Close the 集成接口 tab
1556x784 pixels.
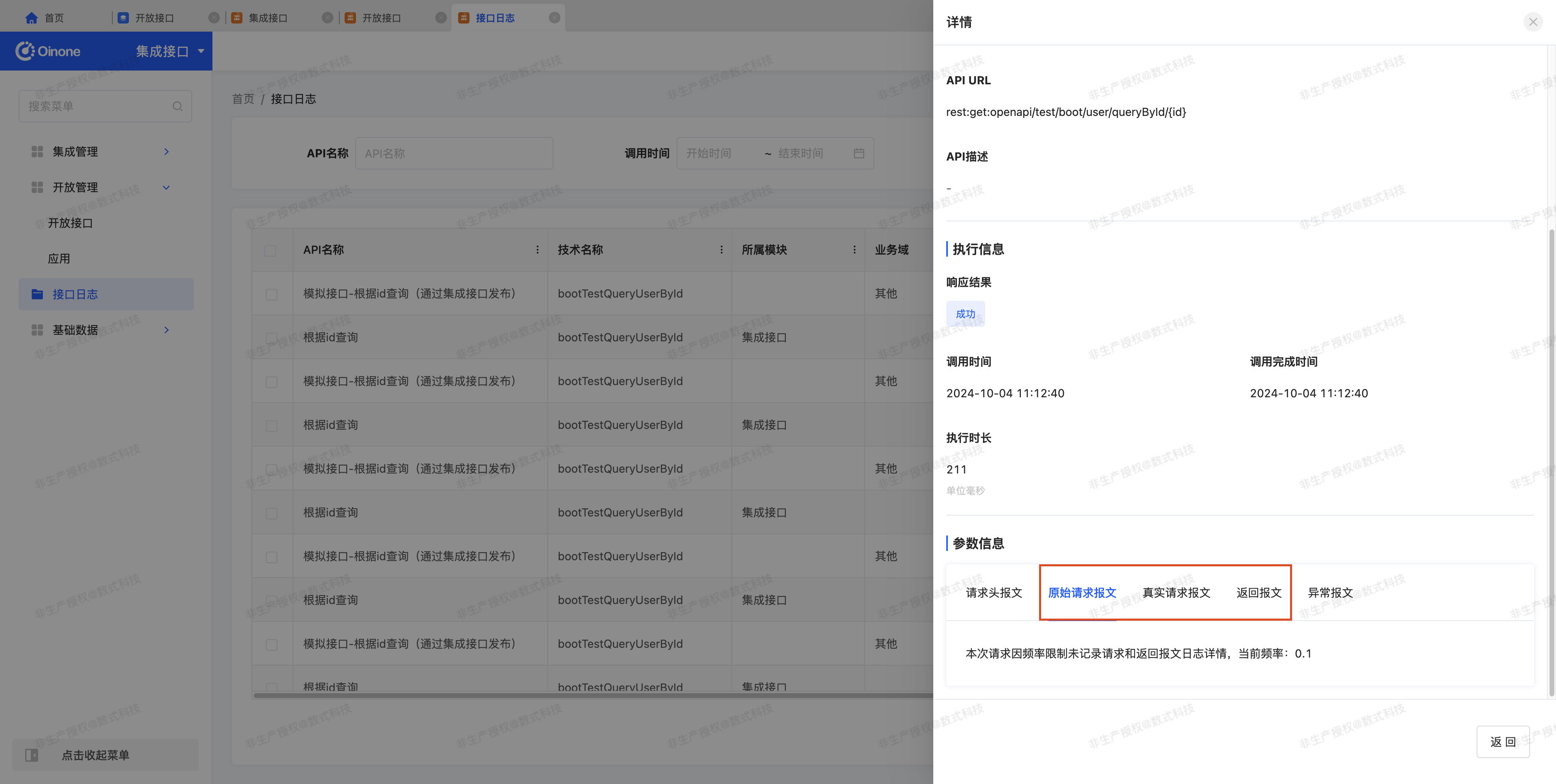tap(328, 18)
